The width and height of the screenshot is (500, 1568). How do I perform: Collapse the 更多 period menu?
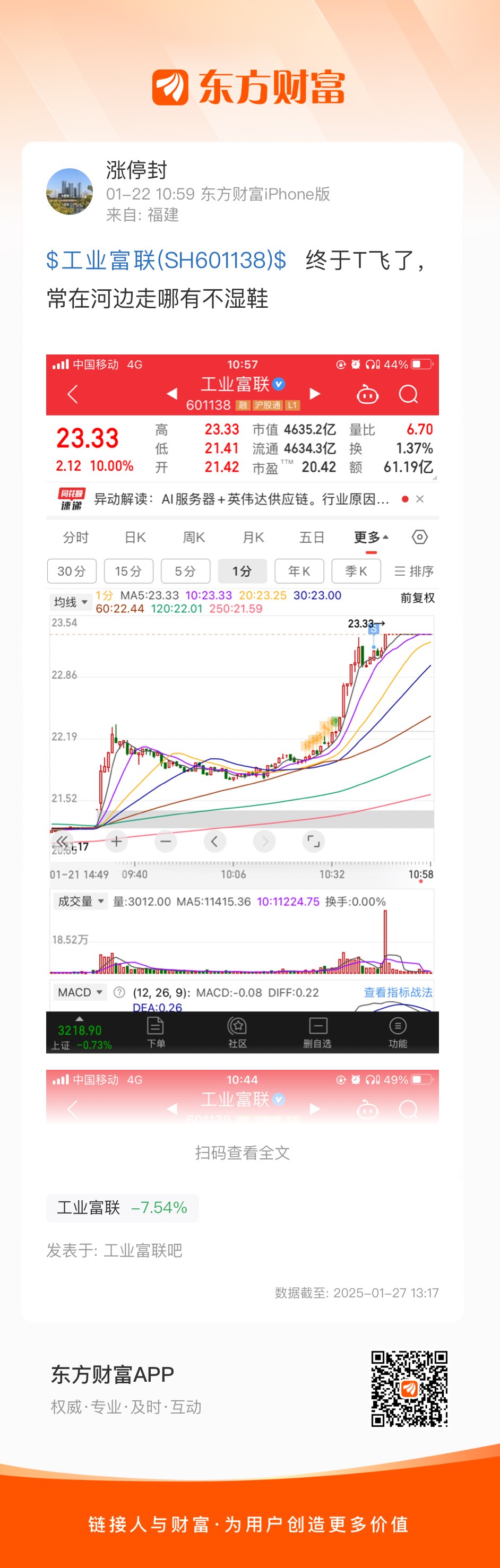click(x=371, y=538)
